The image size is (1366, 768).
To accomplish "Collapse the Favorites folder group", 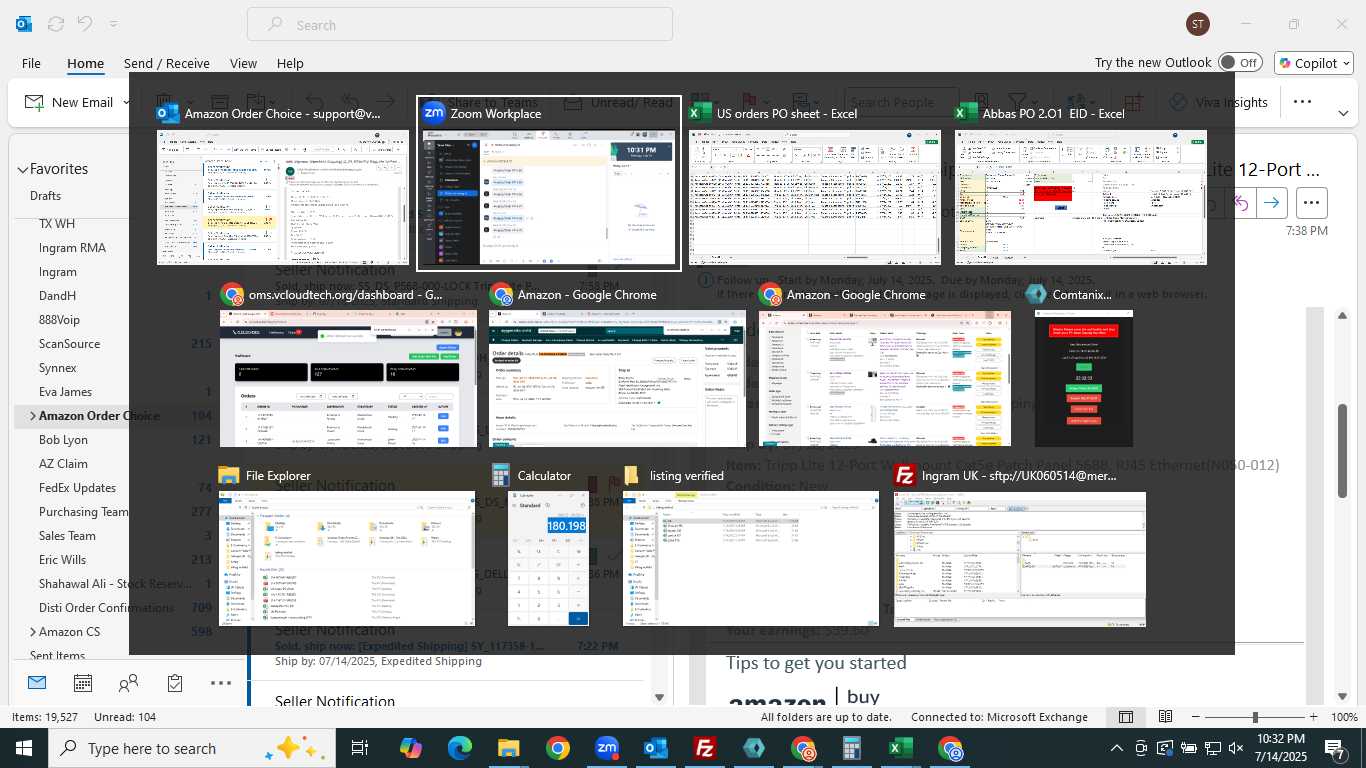I will 23,170.
